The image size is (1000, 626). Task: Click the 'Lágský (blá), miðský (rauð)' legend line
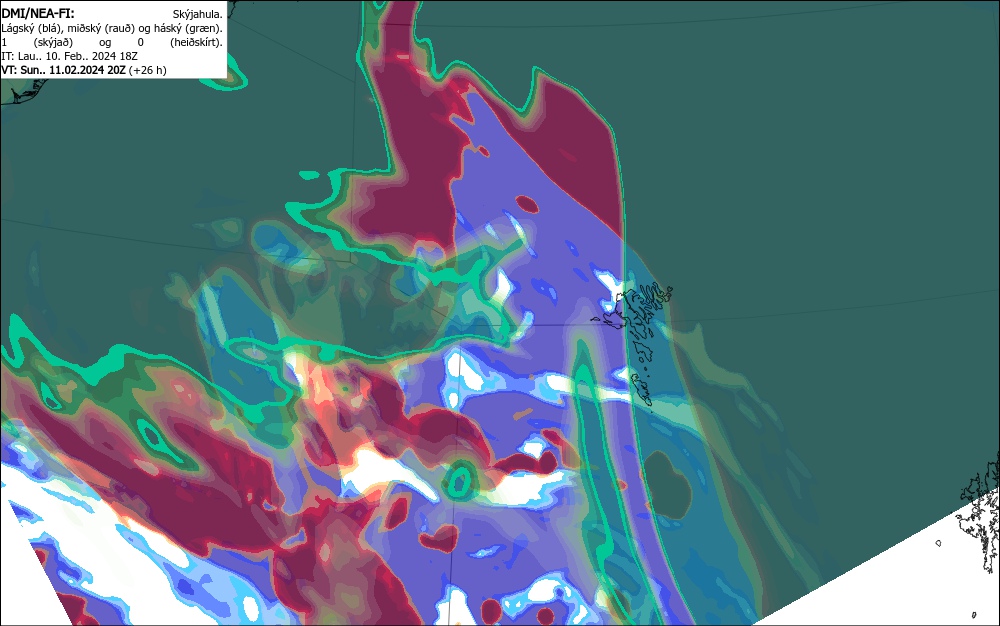[112, 28]
